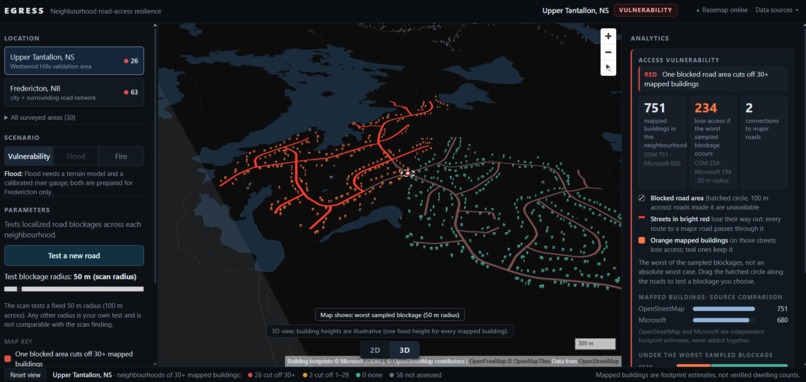Switch the map to 2D view
Screen dimensions: 806x382
coord(375,350)
